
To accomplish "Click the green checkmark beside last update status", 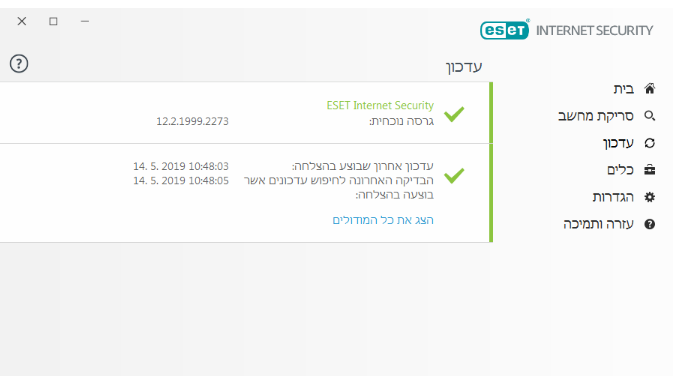I will (454, 175).
